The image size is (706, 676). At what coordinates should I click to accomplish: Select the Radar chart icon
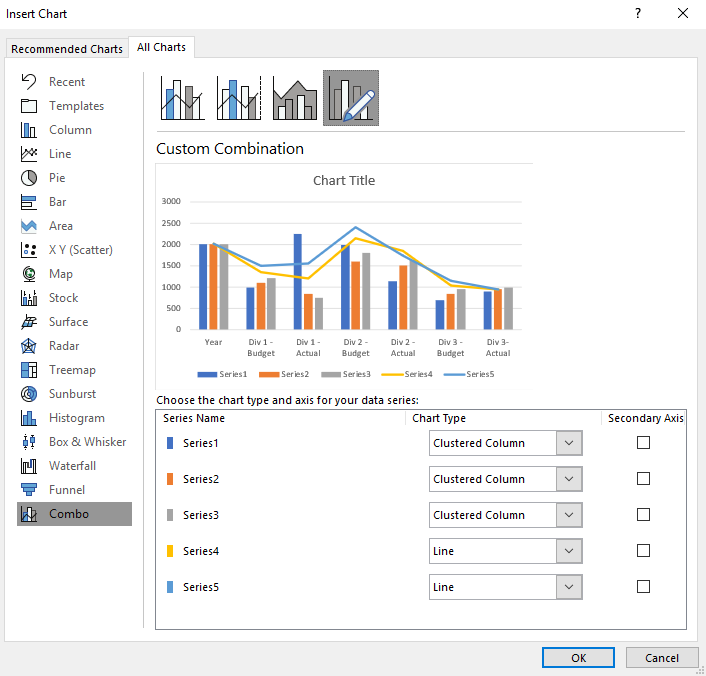point(29,346)
